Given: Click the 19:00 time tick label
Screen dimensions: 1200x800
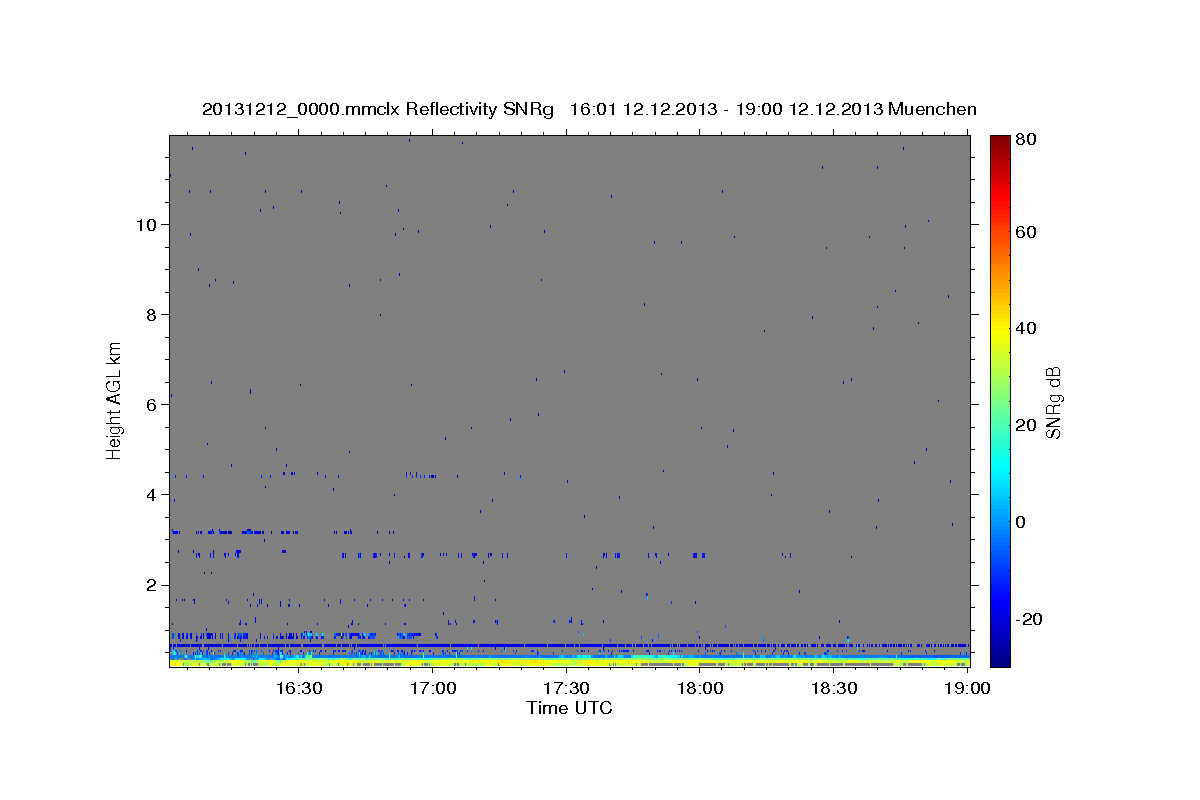Looking at the screenshot, I should point(968,688).
